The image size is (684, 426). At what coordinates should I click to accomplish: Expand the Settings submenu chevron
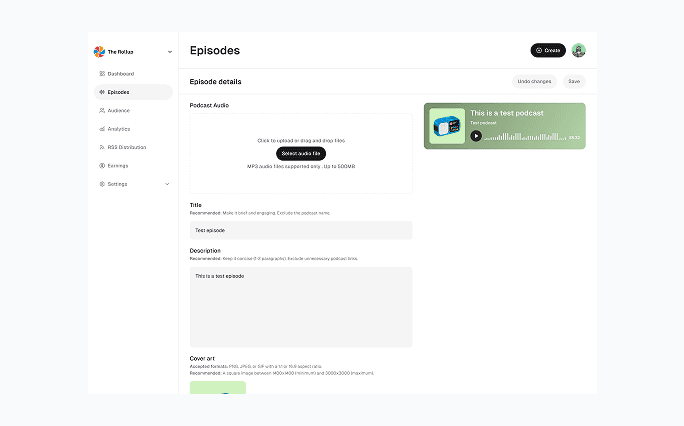167,184
